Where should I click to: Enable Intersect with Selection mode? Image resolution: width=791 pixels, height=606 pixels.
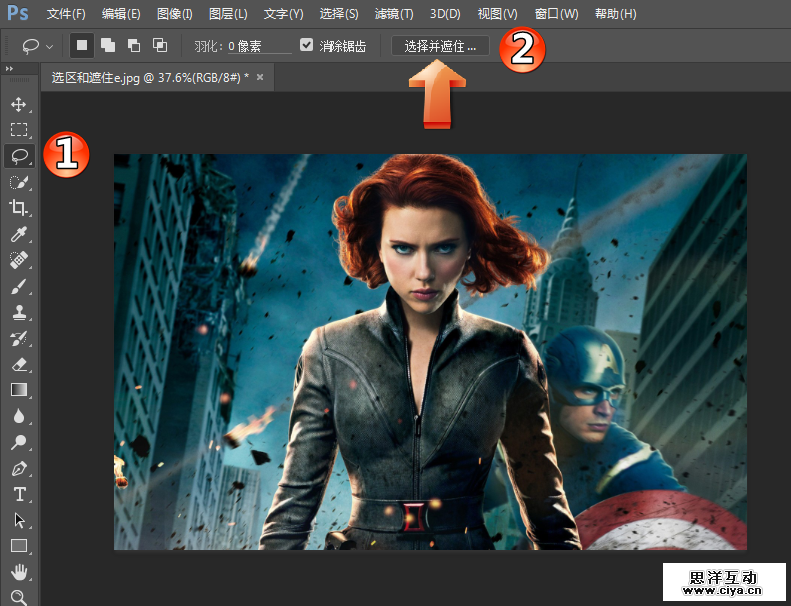point(160,46)
